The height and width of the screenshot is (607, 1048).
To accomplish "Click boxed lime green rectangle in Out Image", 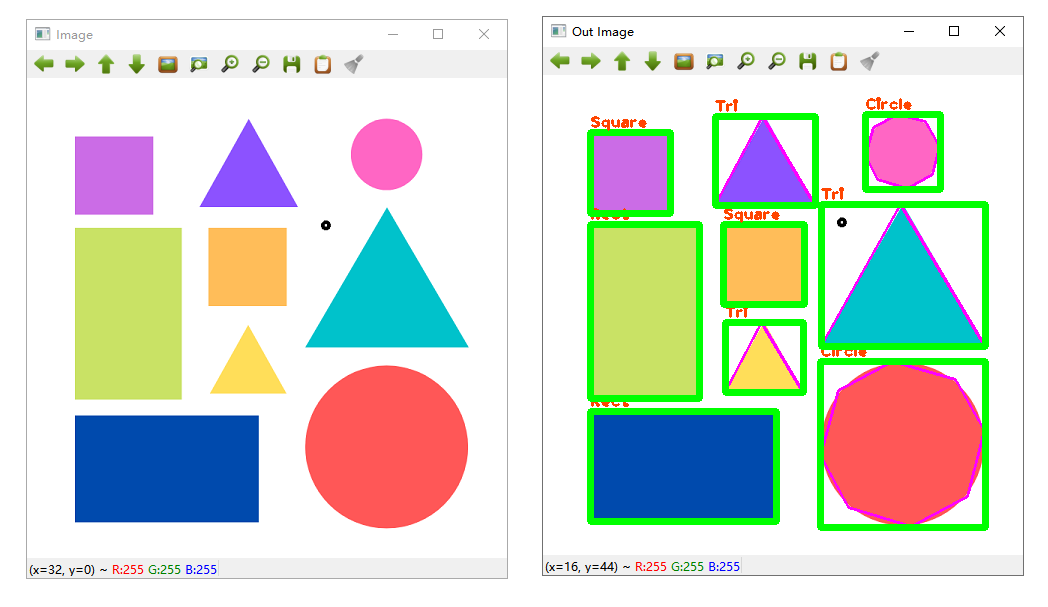I will (x=645, y=312).
